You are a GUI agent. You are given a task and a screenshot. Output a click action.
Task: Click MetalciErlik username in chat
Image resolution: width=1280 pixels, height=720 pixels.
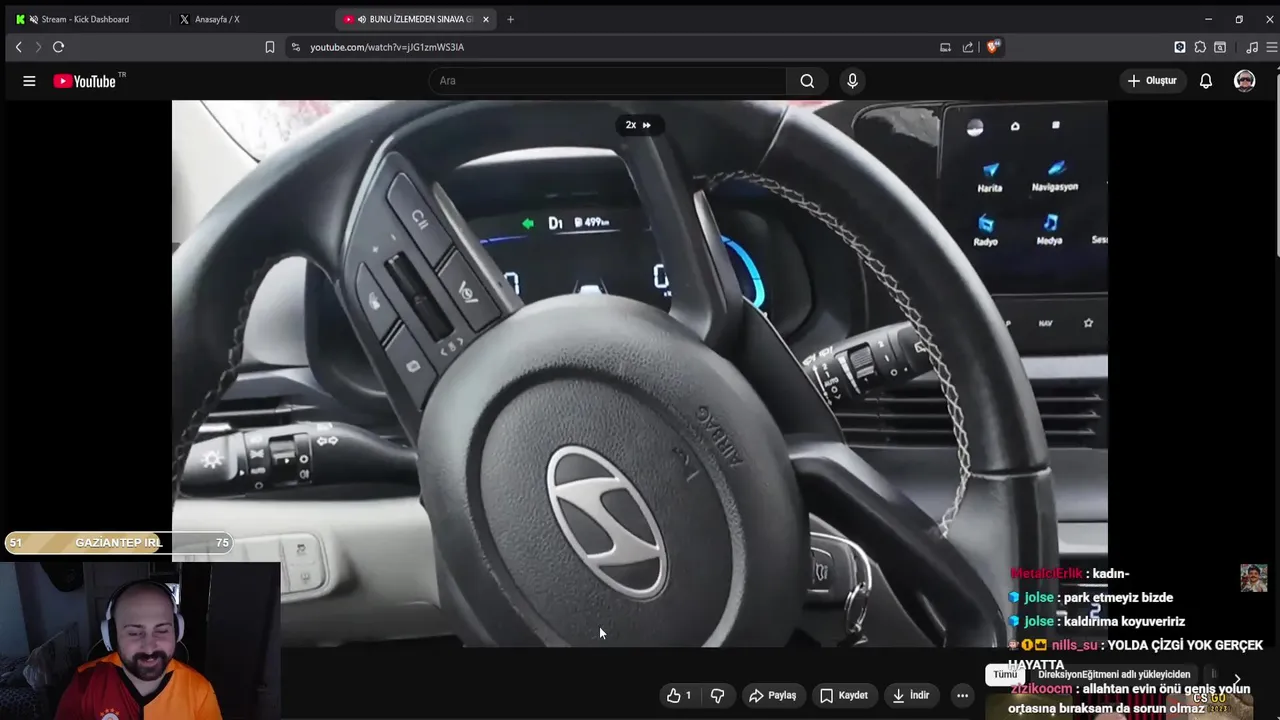(1047, 573)
